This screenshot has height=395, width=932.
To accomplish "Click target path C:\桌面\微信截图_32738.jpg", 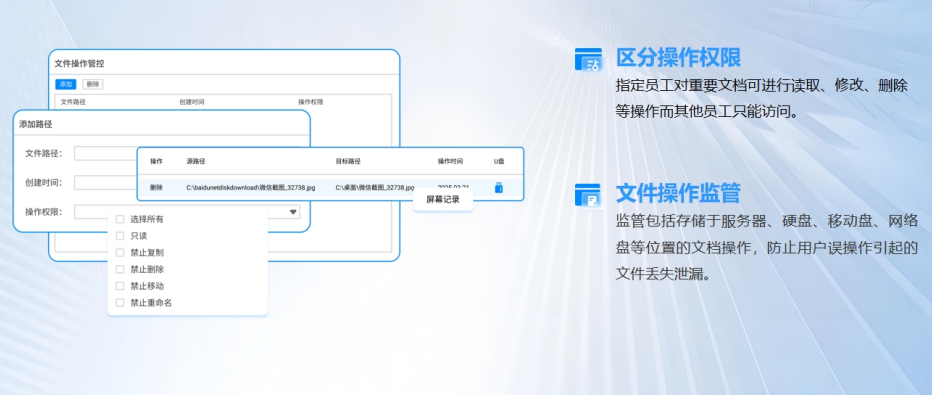I will click(x=375, y=187).
